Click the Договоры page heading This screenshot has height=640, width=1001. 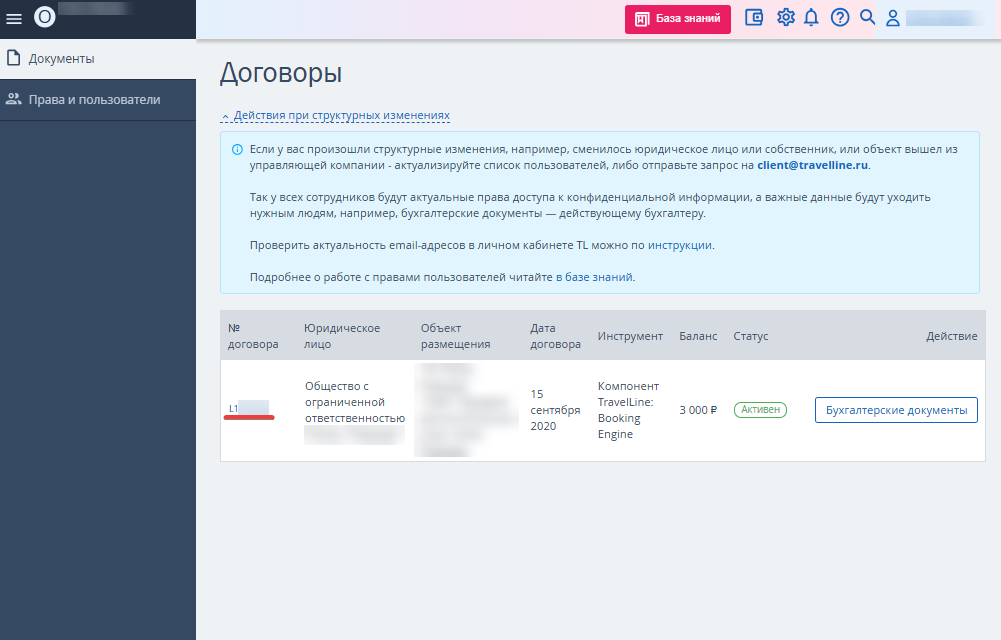[x=281, y=73]
